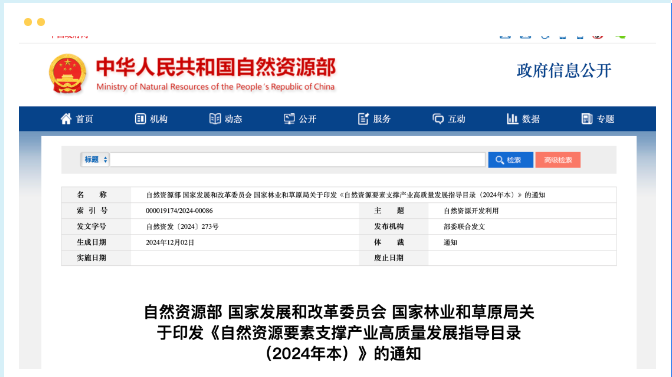The height and width of the screenshot is (377, 672).
Task: Click the notepad icon for 服务
Action: (x=363, y=119)
